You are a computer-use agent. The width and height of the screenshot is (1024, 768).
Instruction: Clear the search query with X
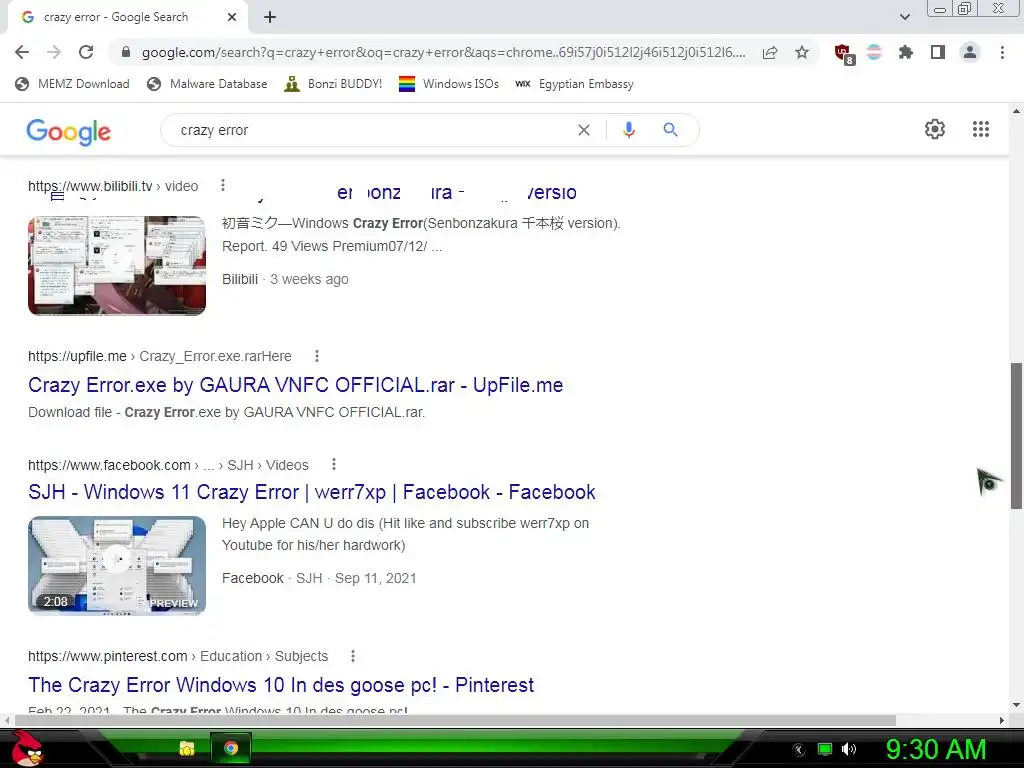(x=584, y=130)
